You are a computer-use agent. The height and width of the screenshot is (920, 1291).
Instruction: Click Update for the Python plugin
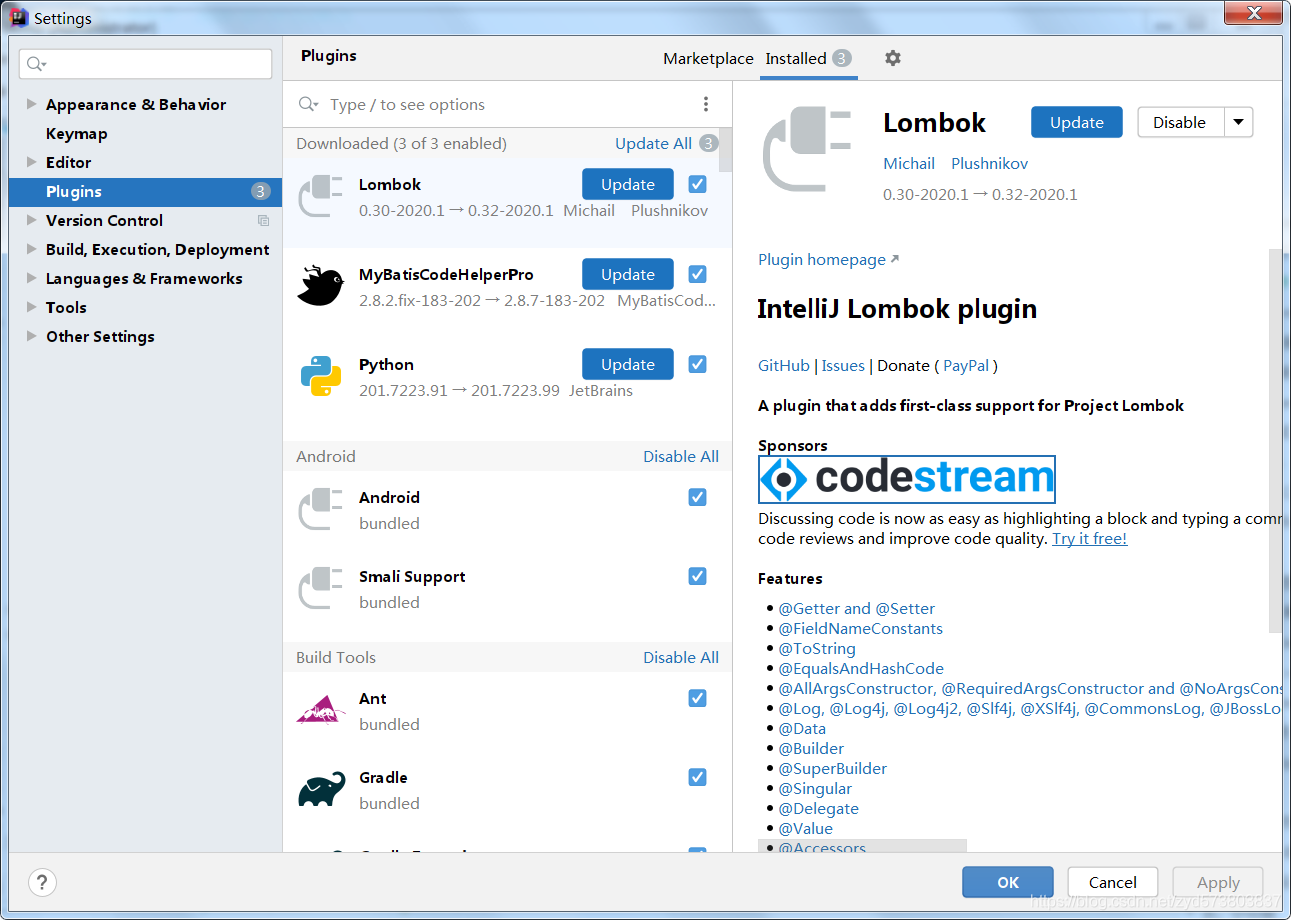[x=628, y=364]
